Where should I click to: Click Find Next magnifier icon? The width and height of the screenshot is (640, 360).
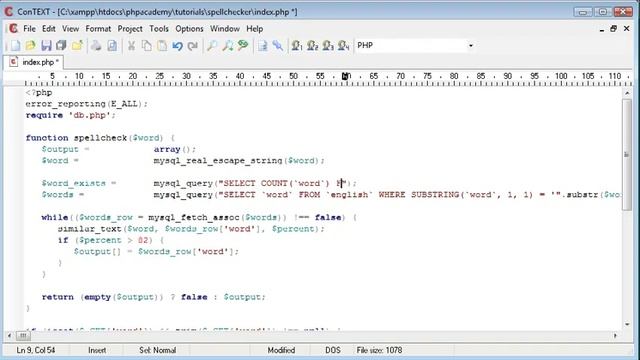227,45
